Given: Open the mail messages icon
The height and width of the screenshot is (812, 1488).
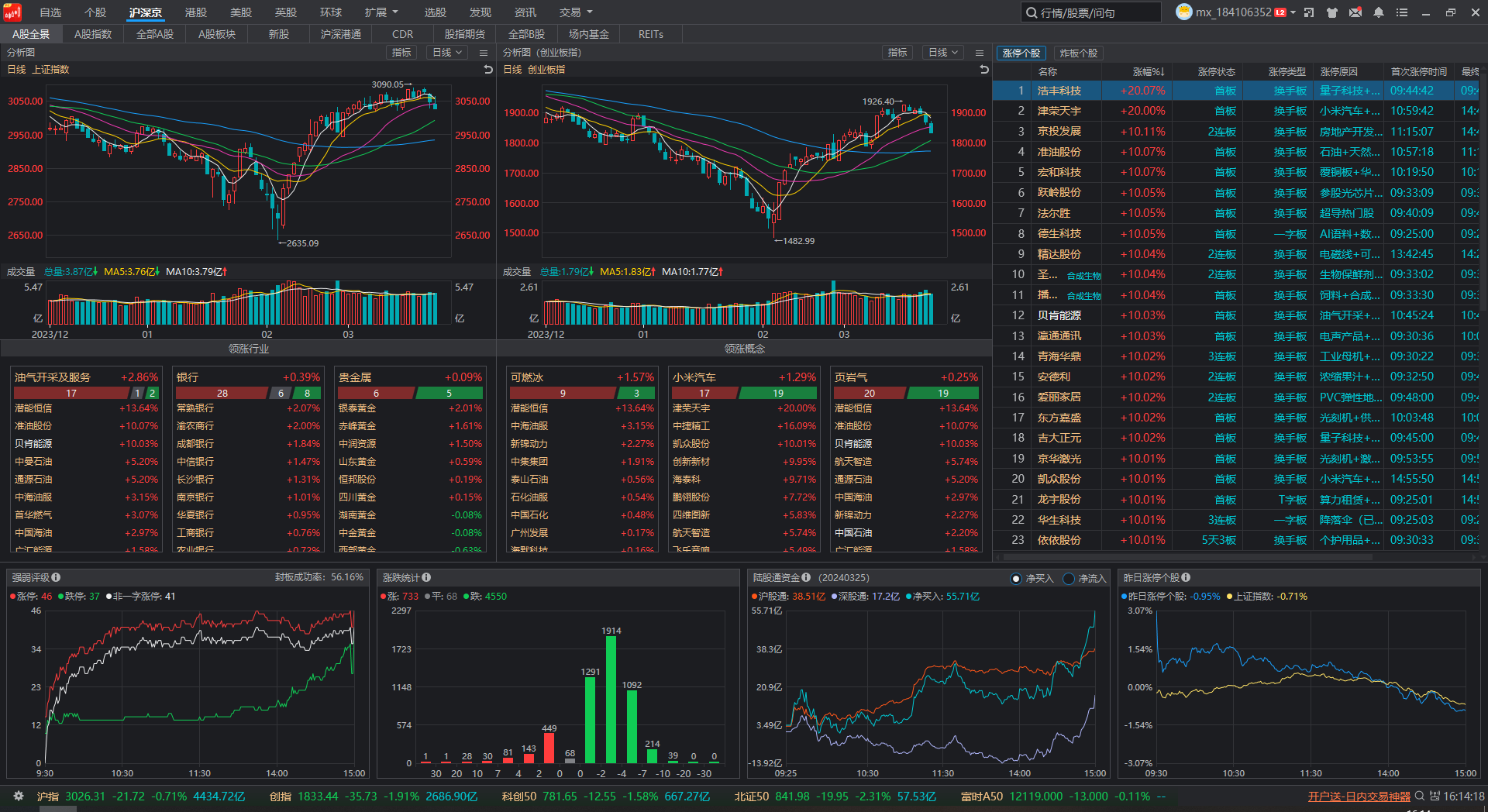Looking at the screenshot, I should tap(1355, 12).
